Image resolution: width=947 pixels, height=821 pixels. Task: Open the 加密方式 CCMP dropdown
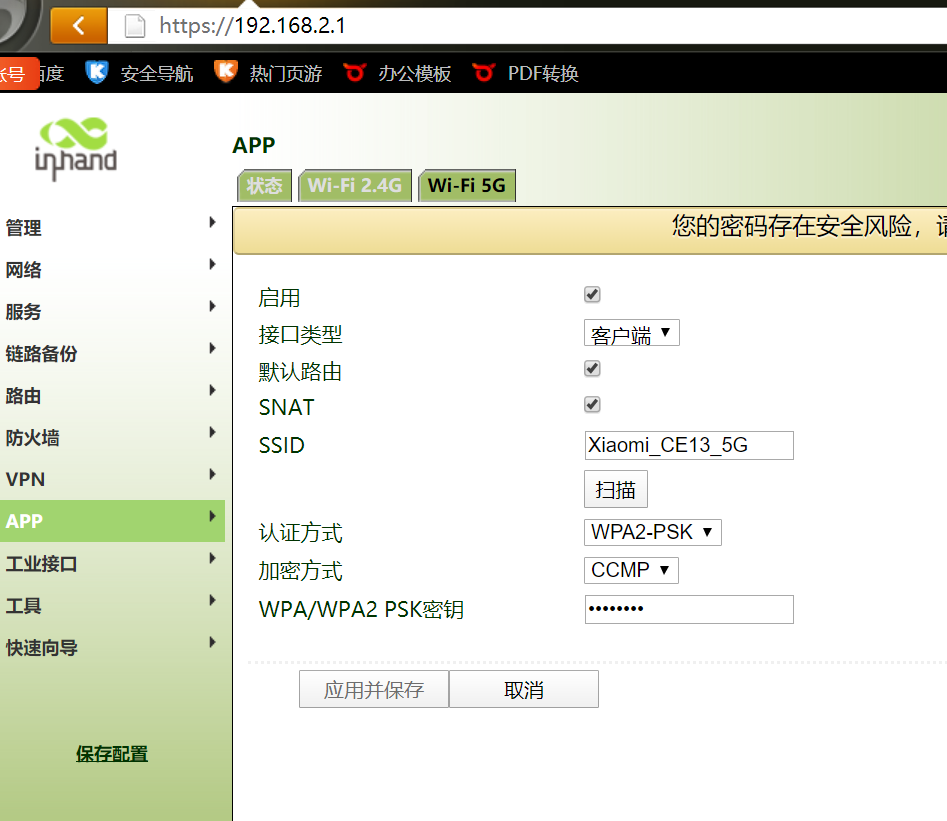coord(630,570)
